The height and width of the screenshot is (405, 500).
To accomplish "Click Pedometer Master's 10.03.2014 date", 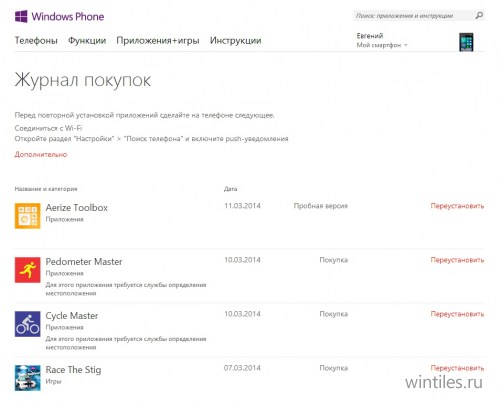I will point(242,260).
